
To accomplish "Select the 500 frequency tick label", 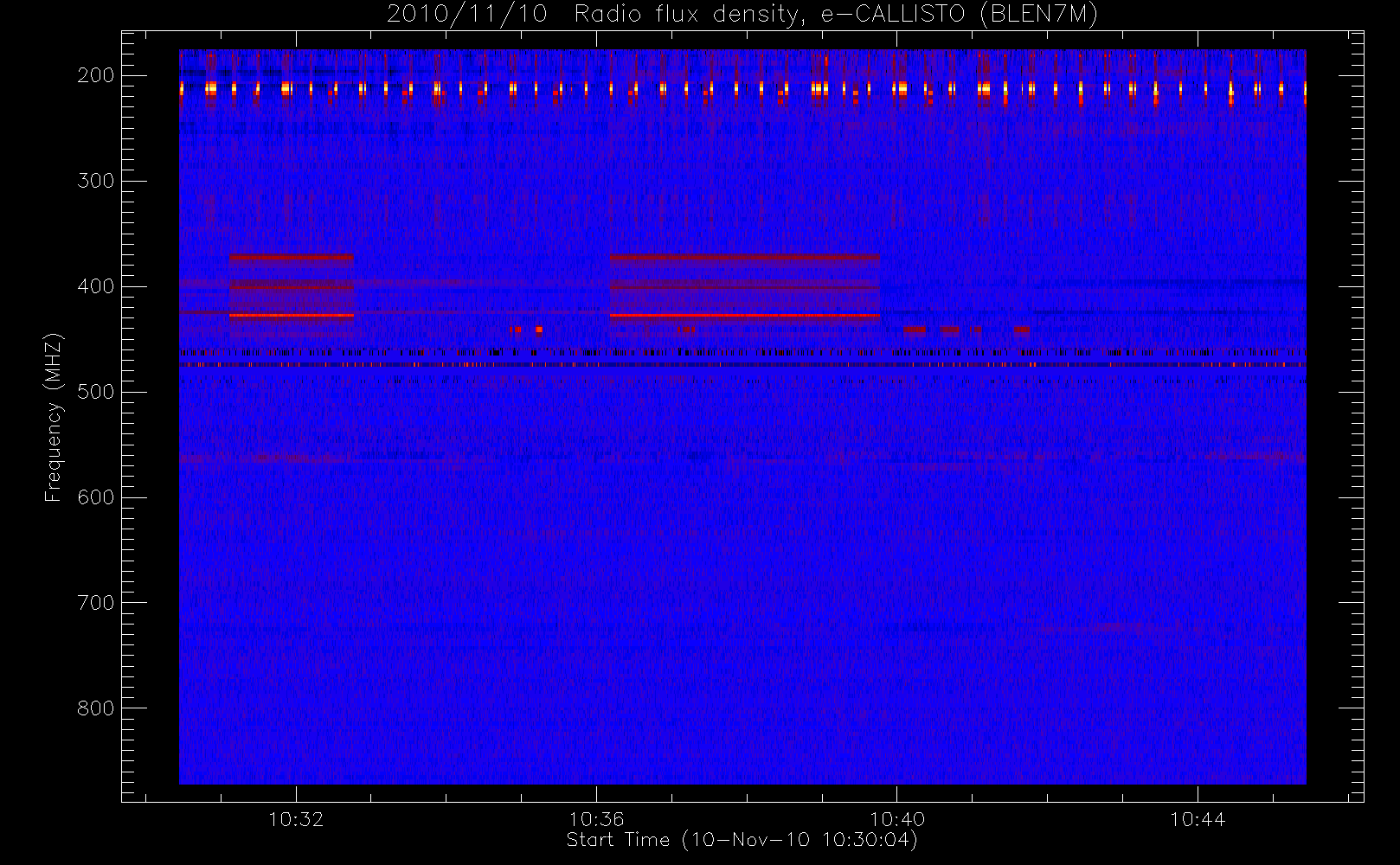I will point(96,392).
